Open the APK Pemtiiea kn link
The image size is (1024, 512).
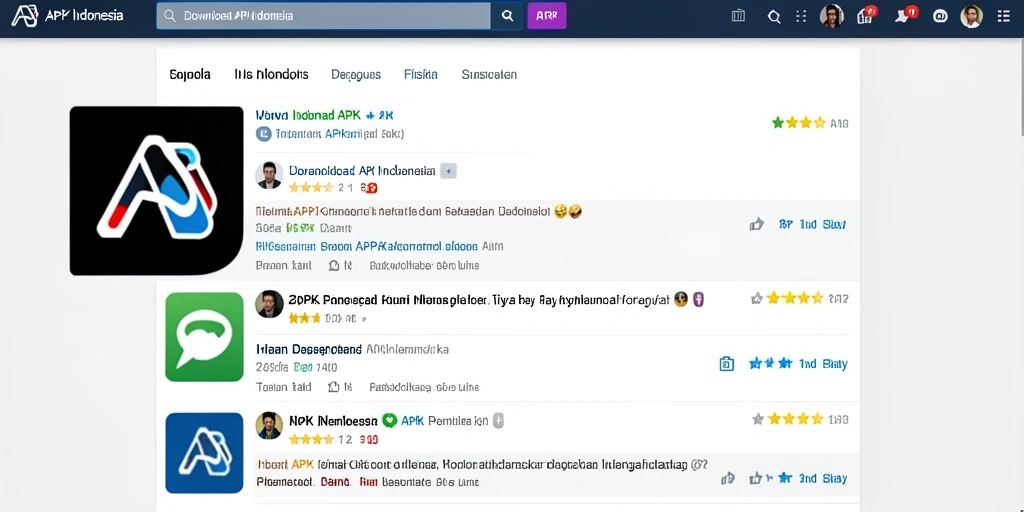coord(445,421)
